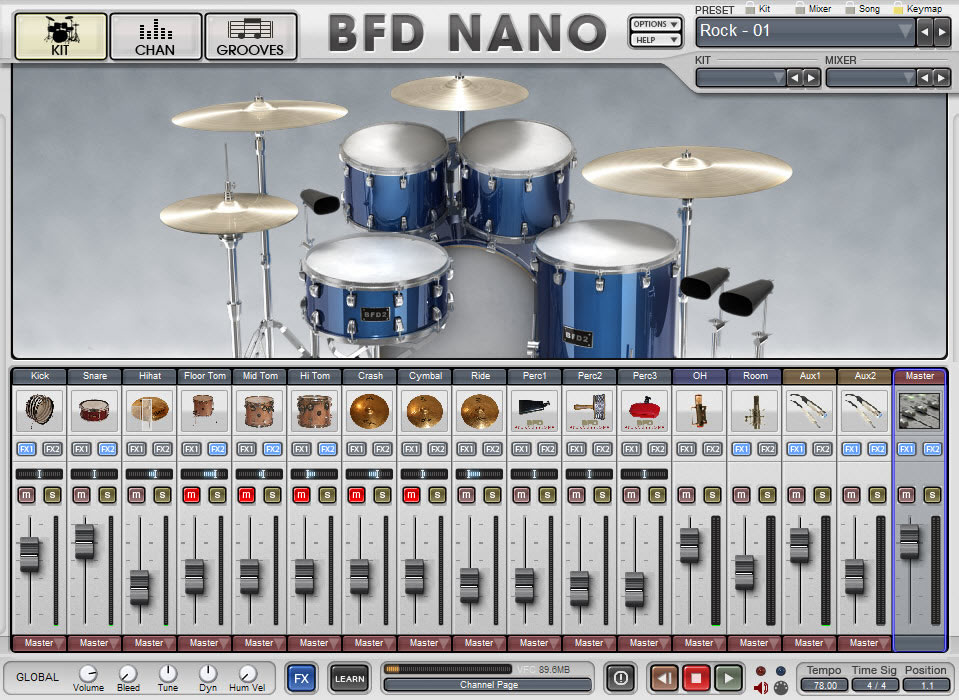Open the KIT selector dropdown
Image resolution: width=959 pixels, height=700 pixels.
(x=741, y=78)
